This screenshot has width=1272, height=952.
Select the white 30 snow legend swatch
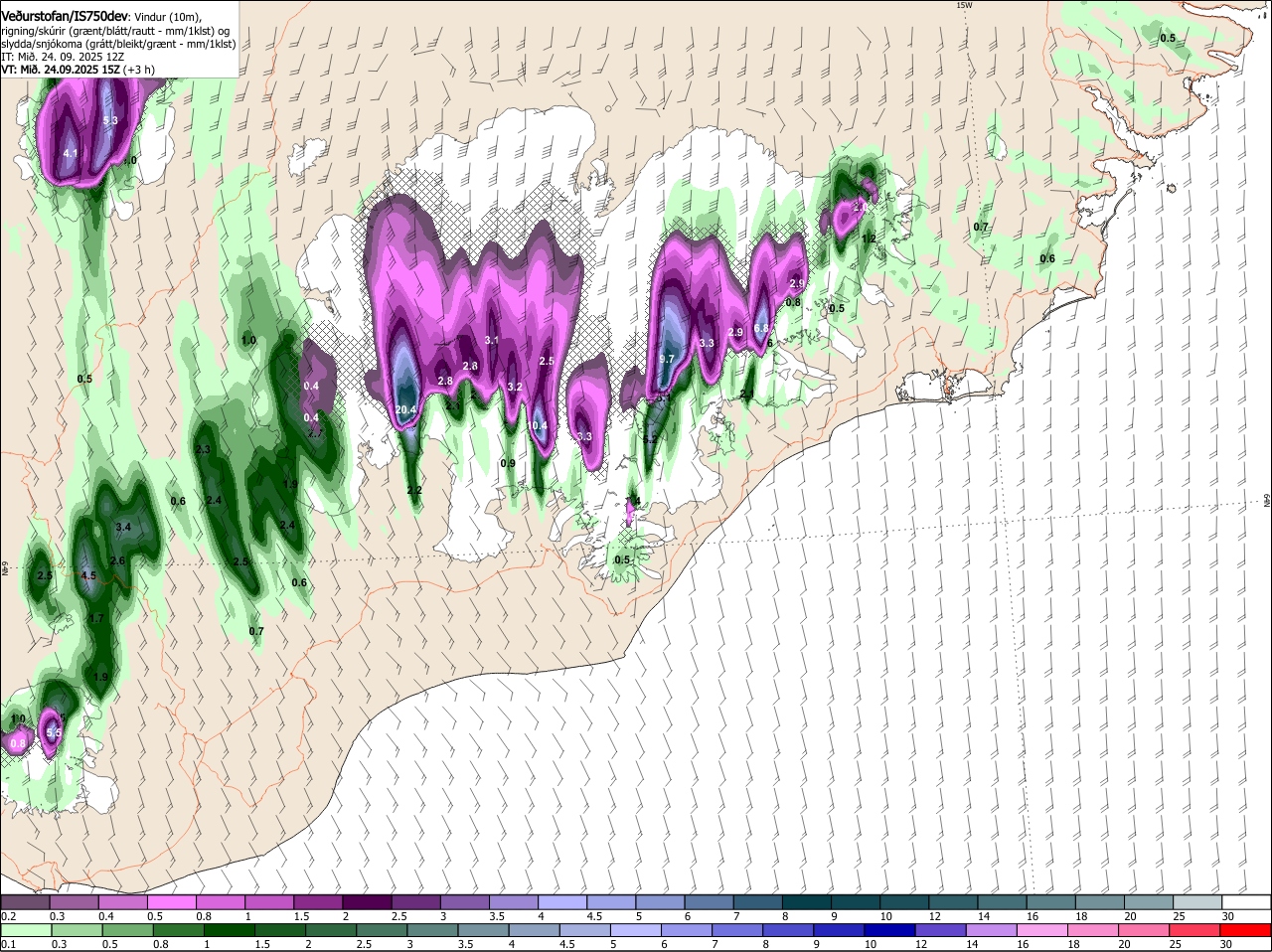pyautogui.click(x=1246, y=902)
